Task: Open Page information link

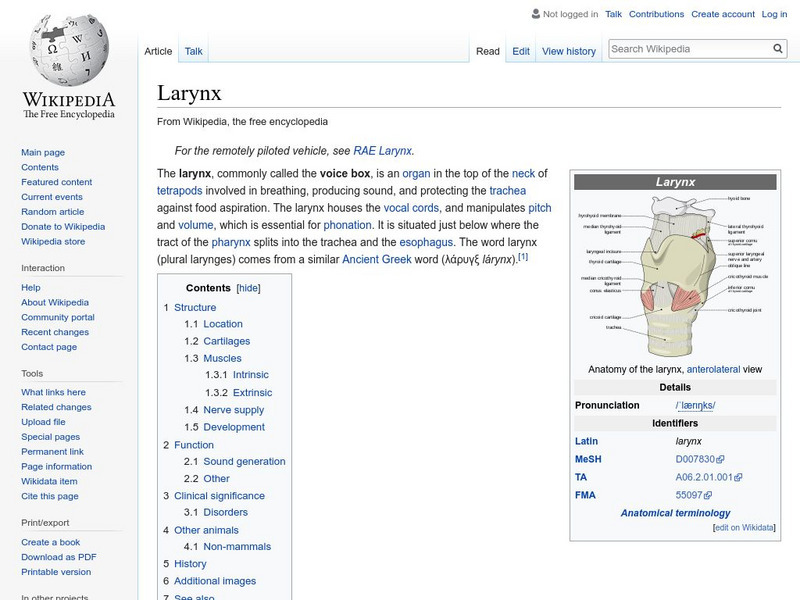Action: pos(57,466)
